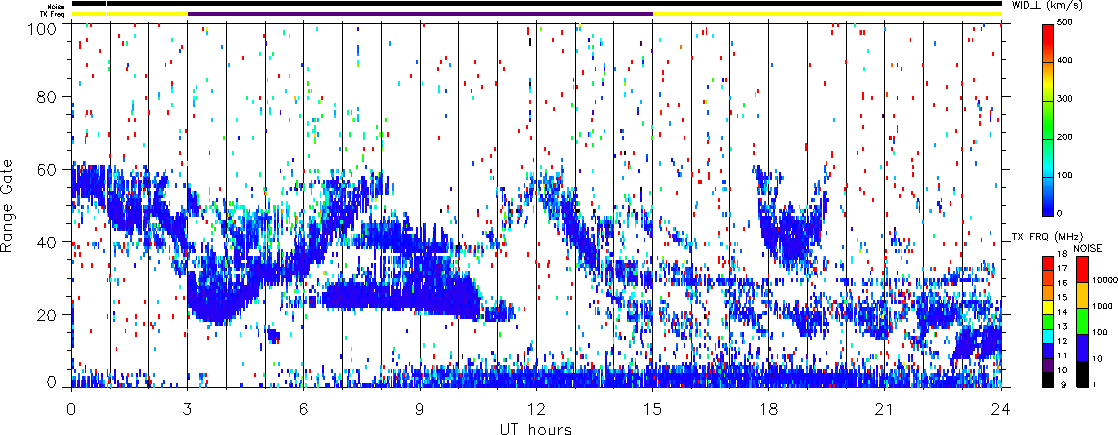1118x435 pixels.
Task: Click the '3' tick on UT hours axis
Action: (x=188, y=409)
